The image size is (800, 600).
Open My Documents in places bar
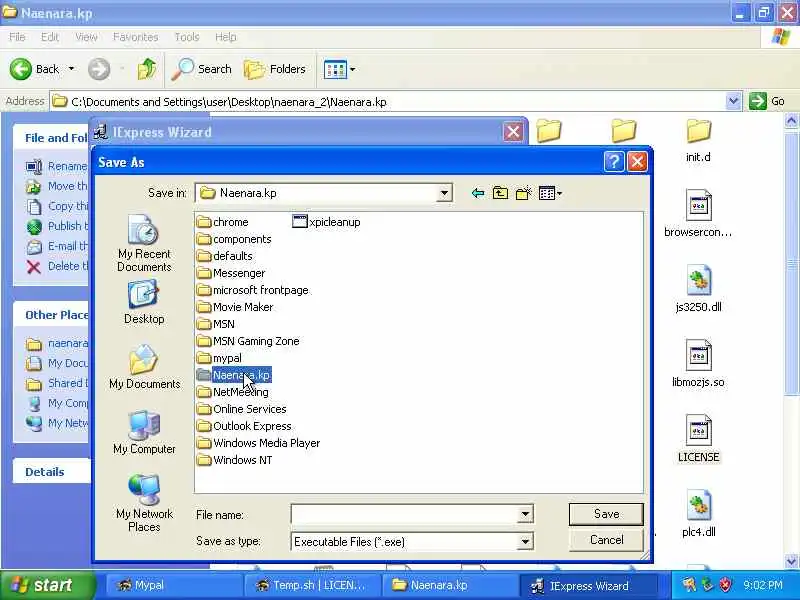click(144, 367)
